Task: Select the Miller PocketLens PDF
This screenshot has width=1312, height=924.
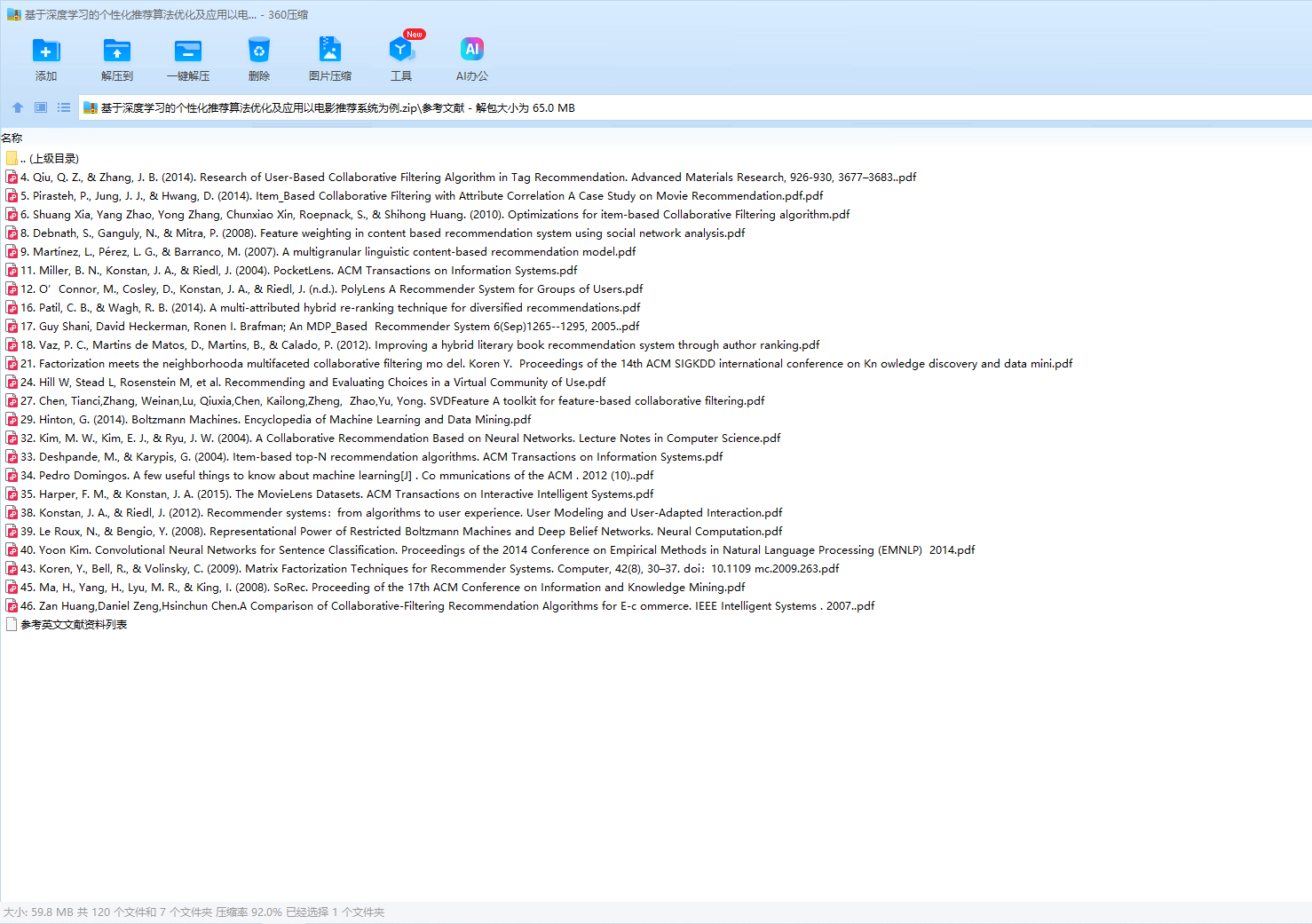Action: tap(299, 271)
